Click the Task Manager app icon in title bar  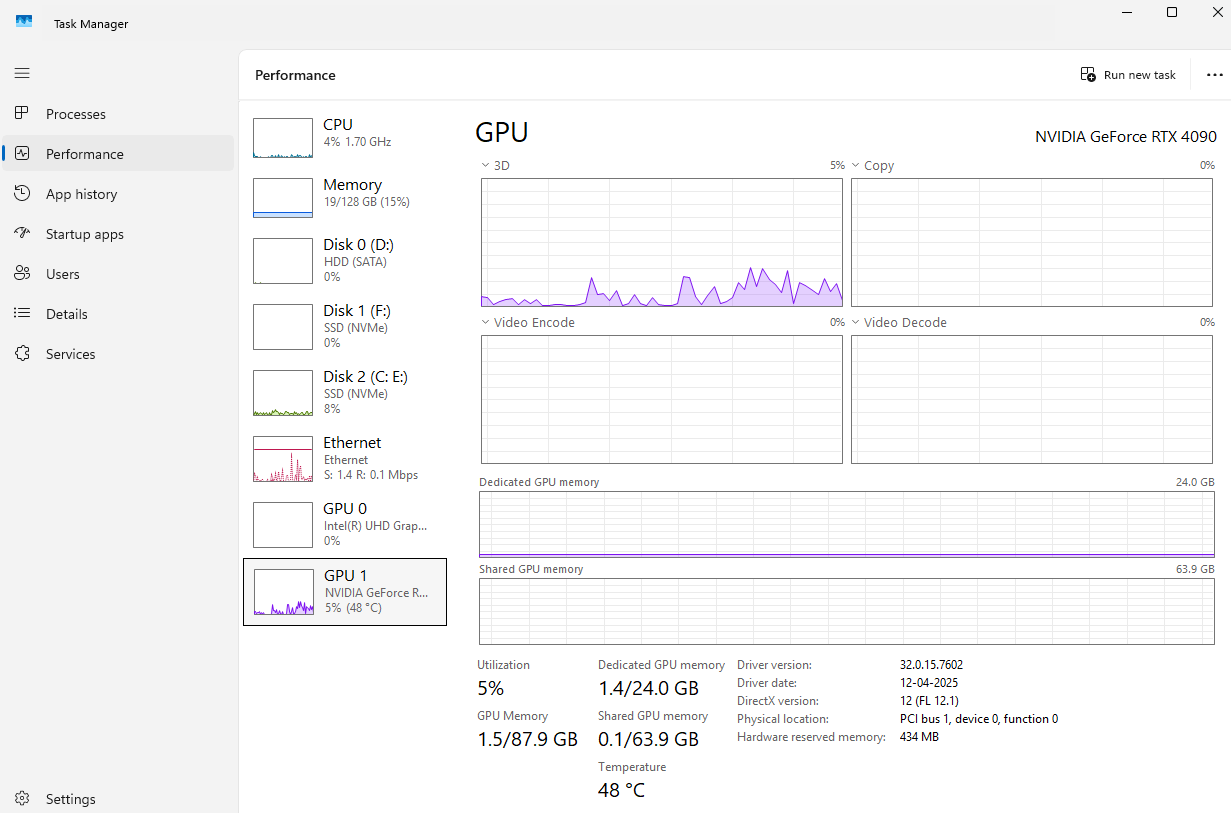click(x=24, y=22)
